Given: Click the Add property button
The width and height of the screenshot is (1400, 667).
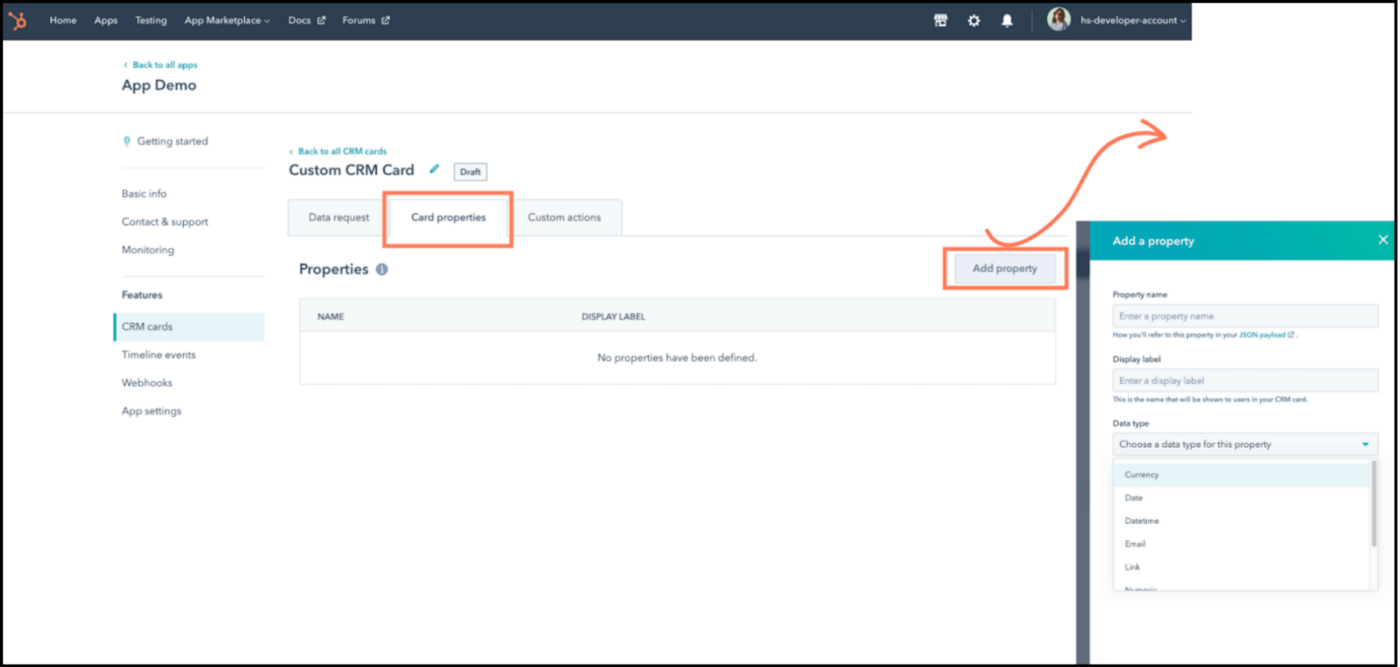Looking at the screenshot, I should [x=1005, y=268].
